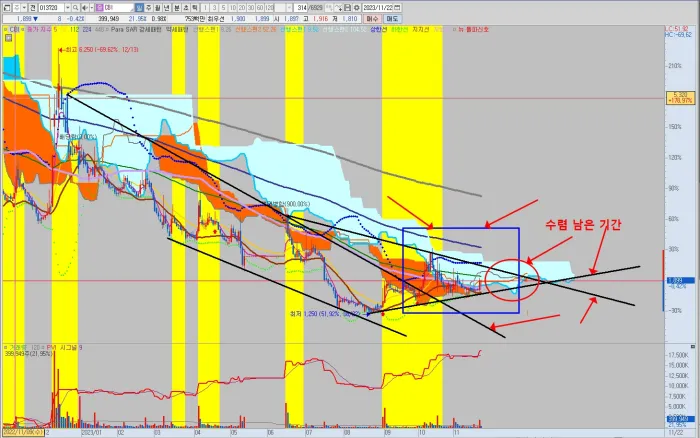This screenshot has height=438, width=700.
Task: Click the date field 2023/11/22
Action: click(x=379, y=8)
